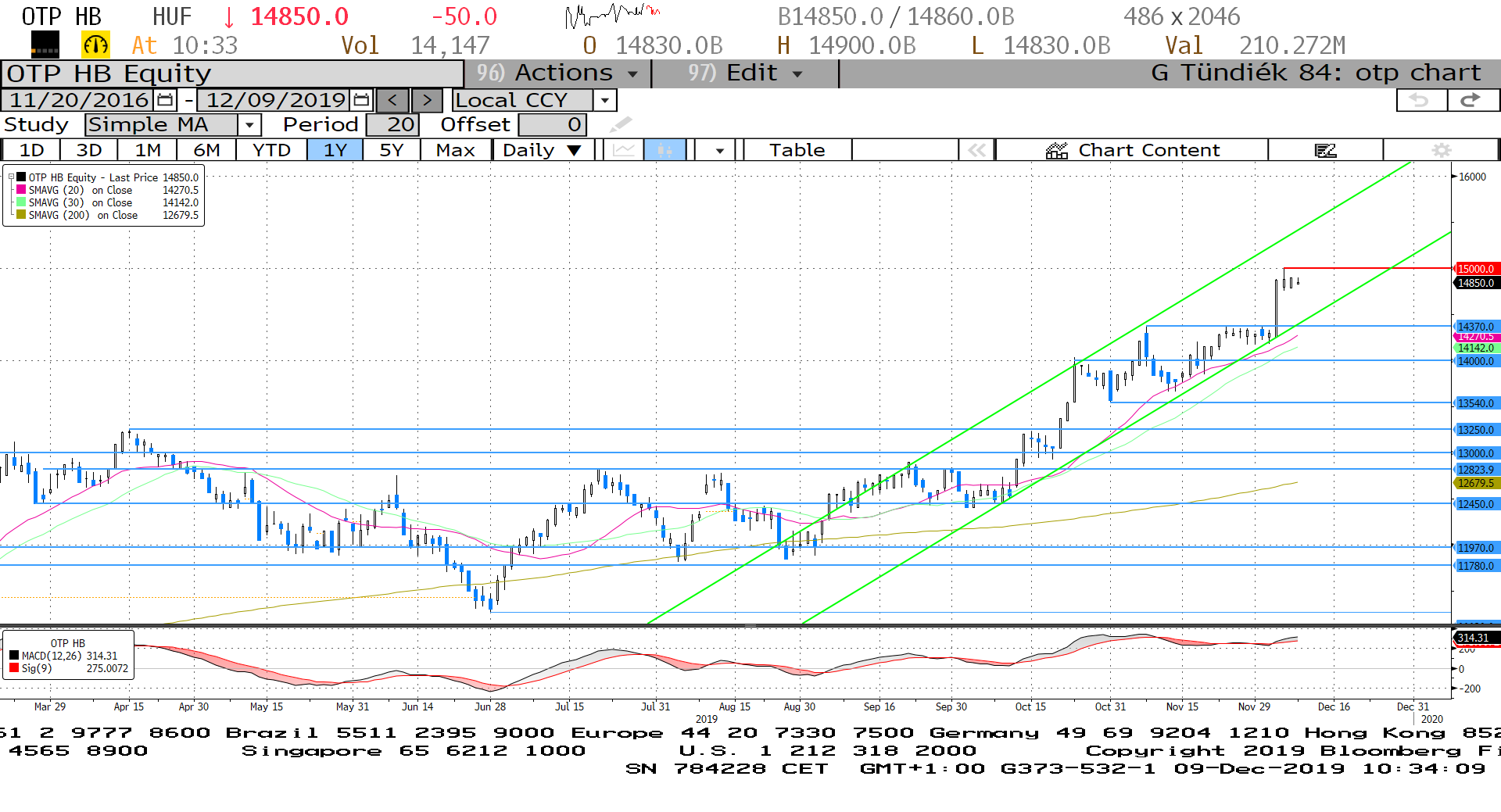
Task: Click the redo arrow button
Action: (1473, 100)
